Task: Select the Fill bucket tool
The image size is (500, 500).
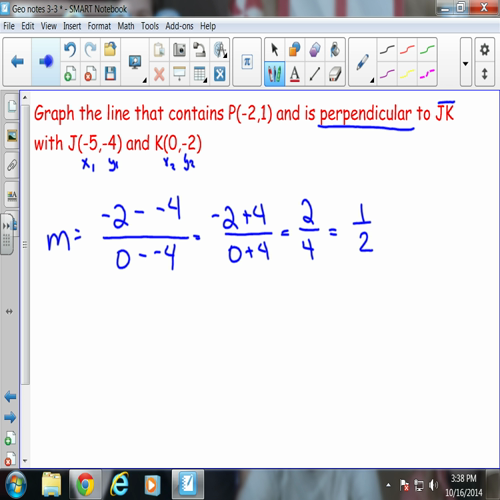Action: [335, 50]
